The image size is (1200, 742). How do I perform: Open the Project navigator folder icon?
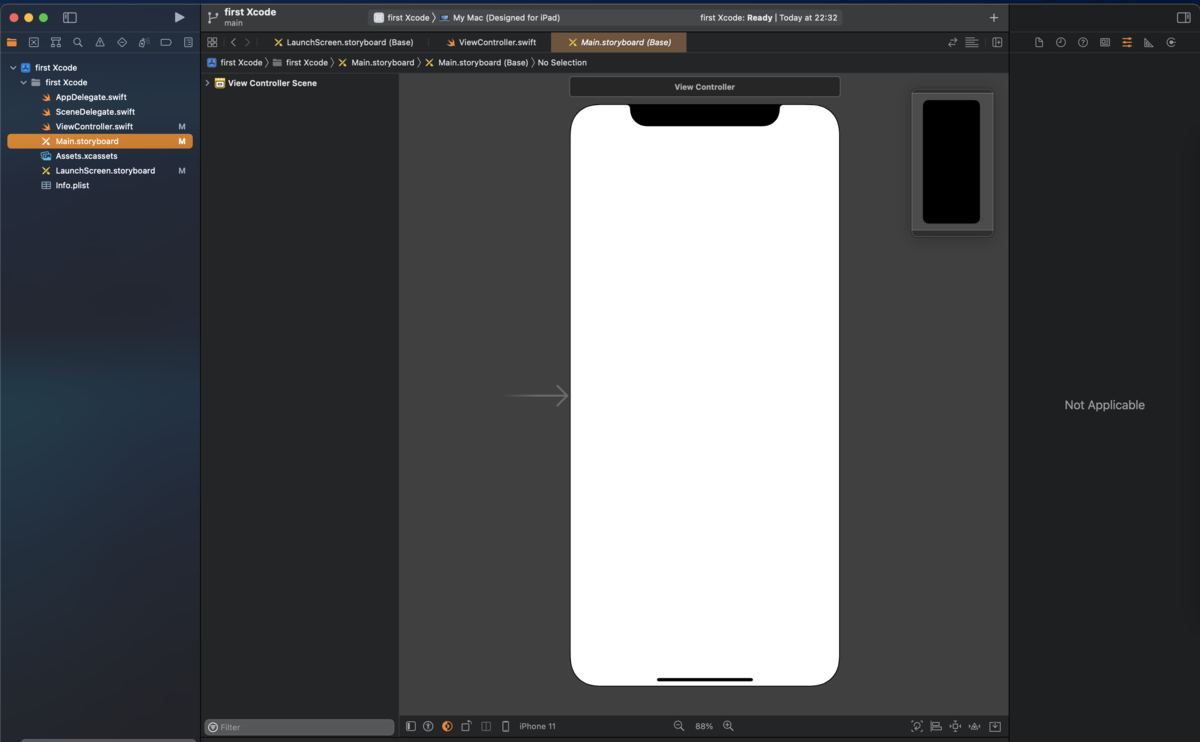click(12, 42)
